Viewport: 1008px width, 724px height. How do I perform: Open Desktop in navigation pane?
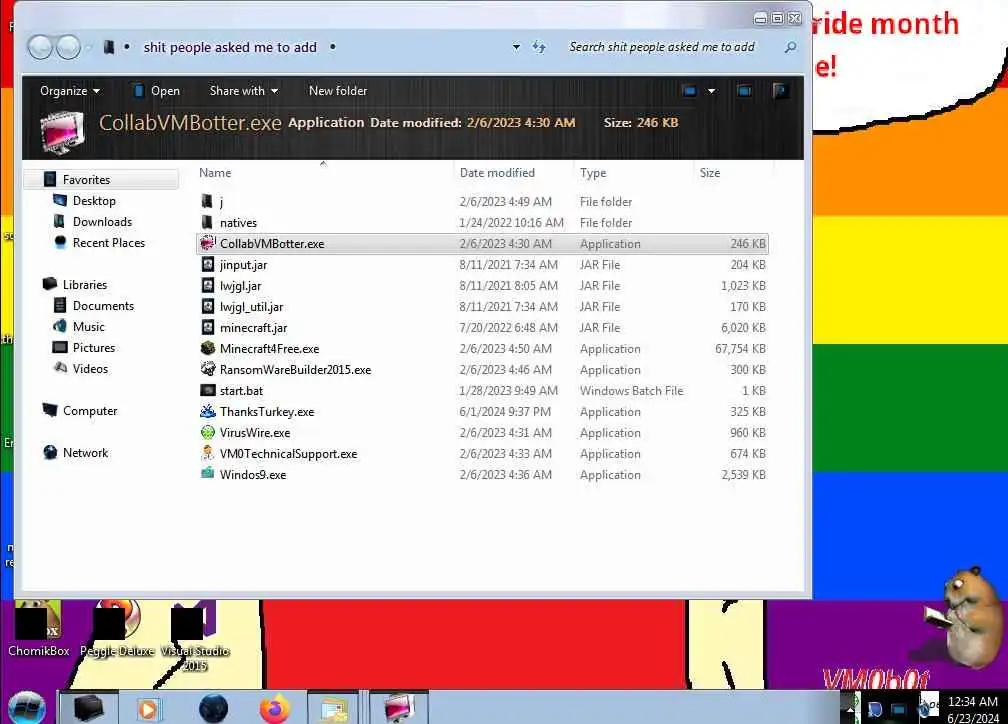pyautogui.click(x=94, y=201)
